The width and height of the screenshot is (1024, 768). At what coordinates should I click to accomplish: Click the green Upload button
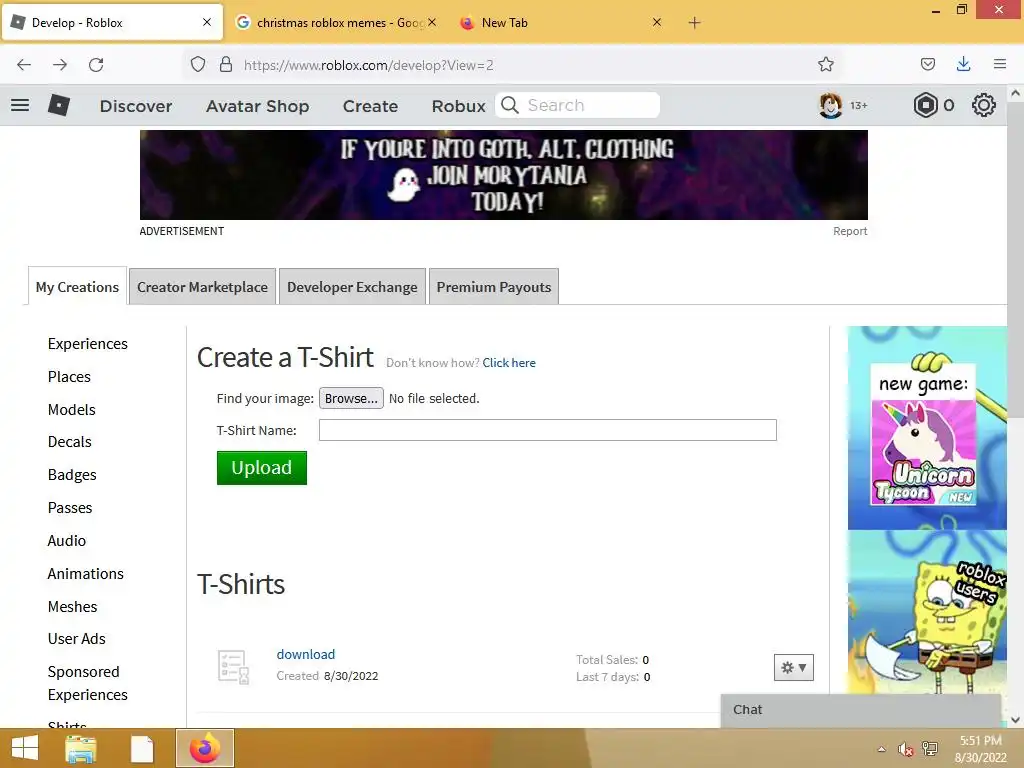tap(262, 468)
